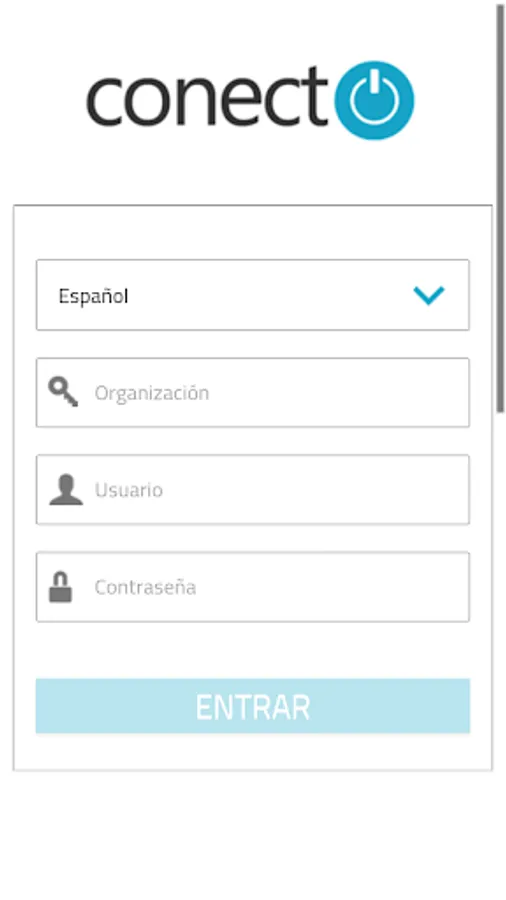This screenshot has height=900, width=506.
Task: Select the Español label text
Action: (94, 296)
